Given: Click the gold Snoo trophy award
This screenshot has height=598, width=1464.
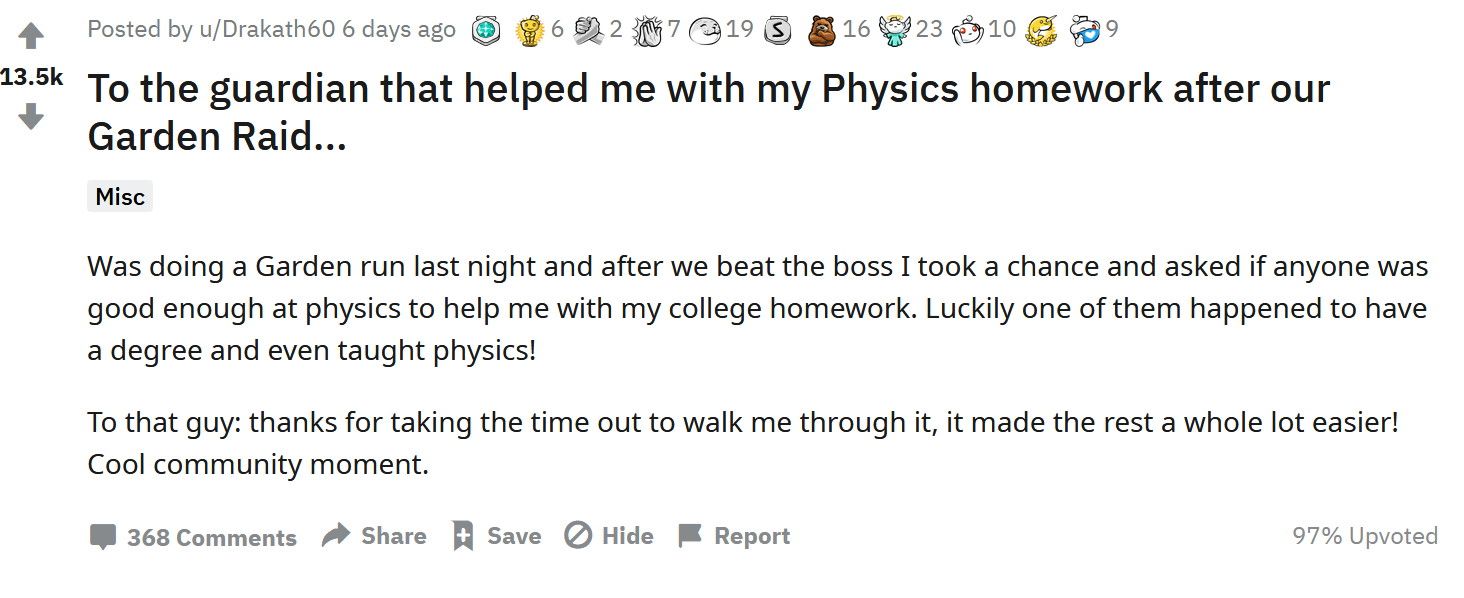Looking at the screenshot, I should click(x=529, y=31).
